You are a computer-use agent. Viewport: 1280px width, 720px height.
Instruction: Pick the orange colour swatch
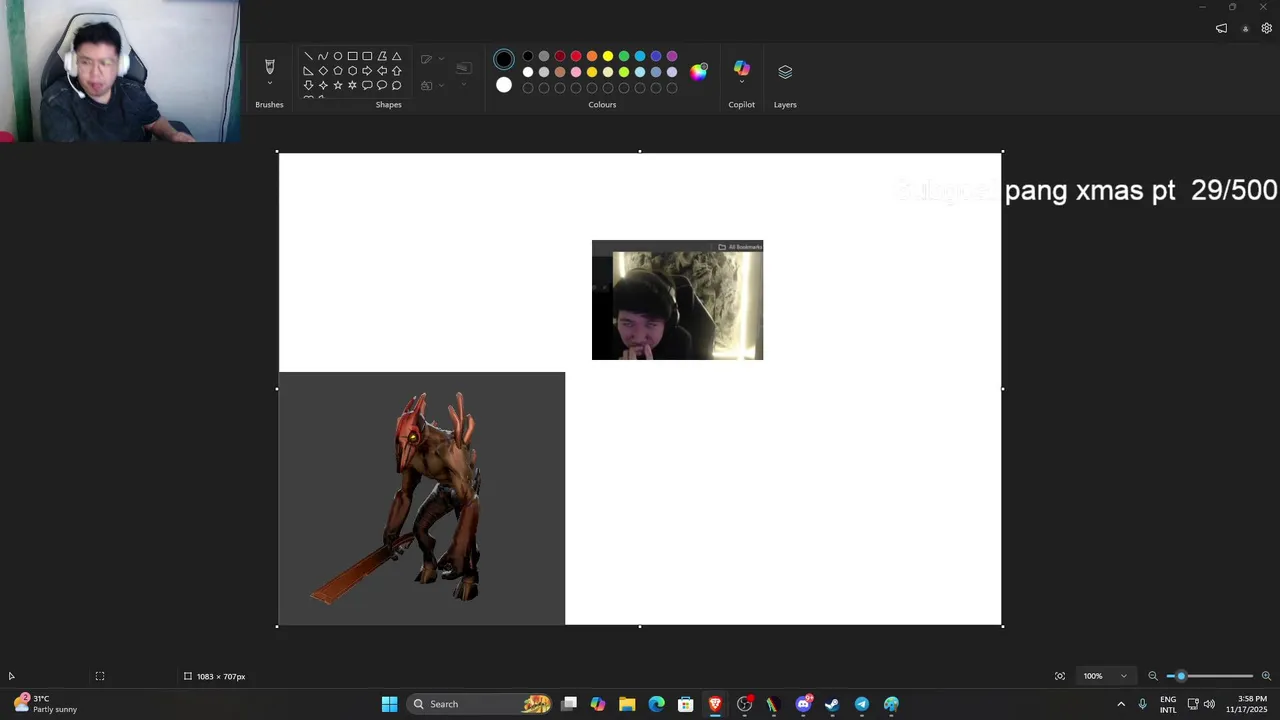tap(592, 56)
